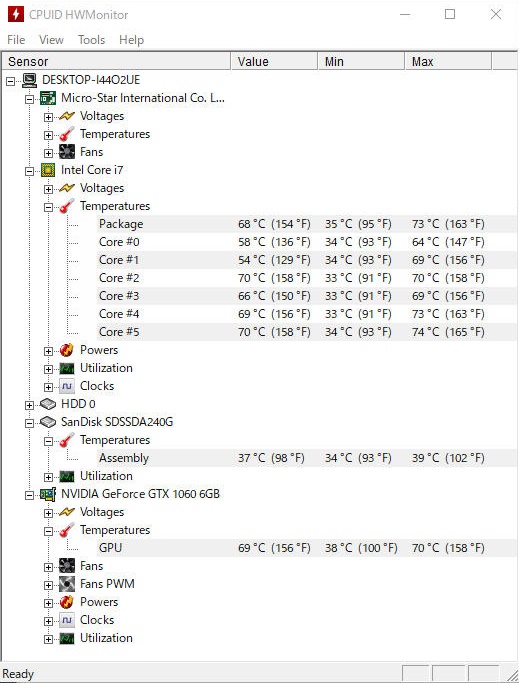This screenshot has width=519, height=683.
Task: Click the HDD 0 disk icon
Action: click(48, 404)
